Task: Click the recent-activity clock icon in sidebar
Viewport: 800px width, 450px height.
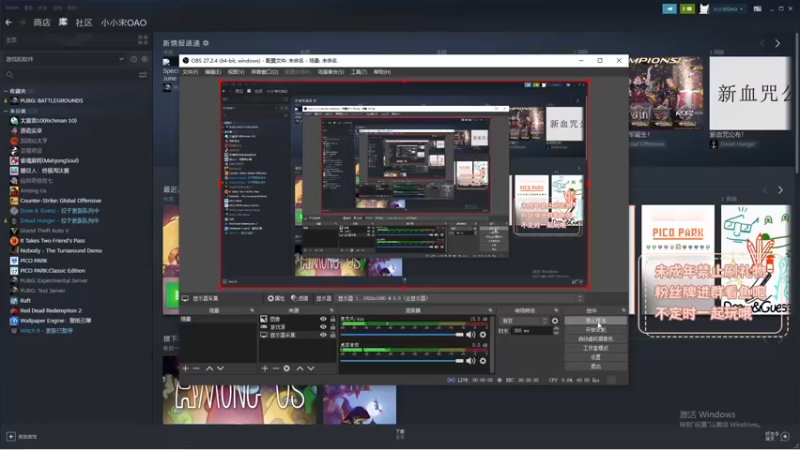Action: (134, 59)
